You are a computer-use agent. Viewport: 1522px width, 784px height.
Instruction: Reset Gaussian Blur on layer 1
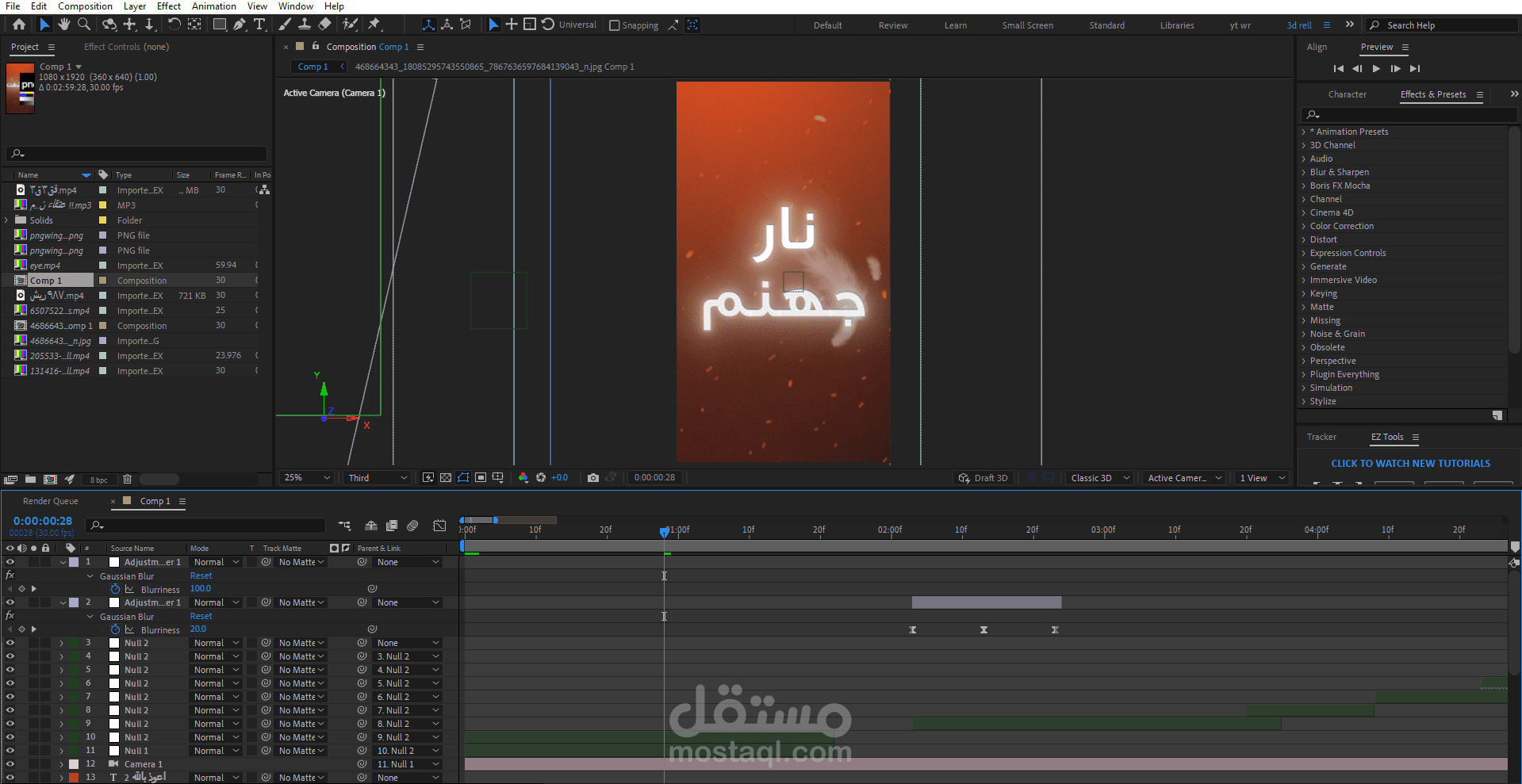point(201,576)
